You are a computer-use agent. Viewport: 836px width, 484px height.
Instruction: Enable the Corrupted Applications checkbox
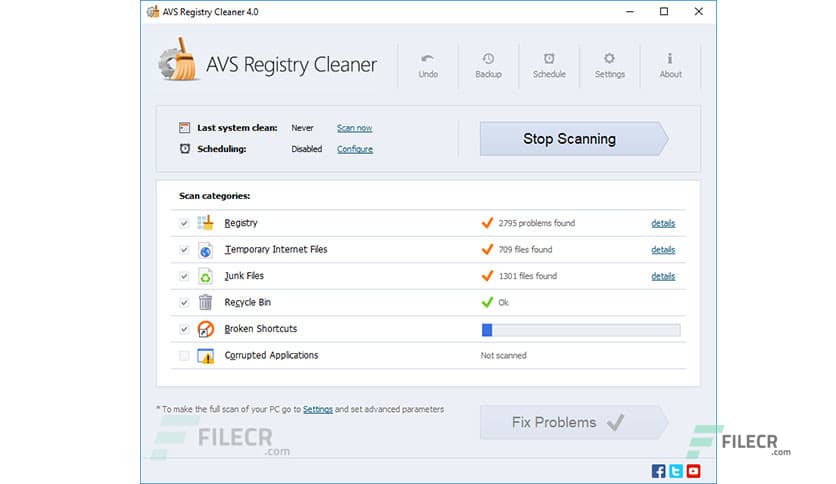coord(184,356)
